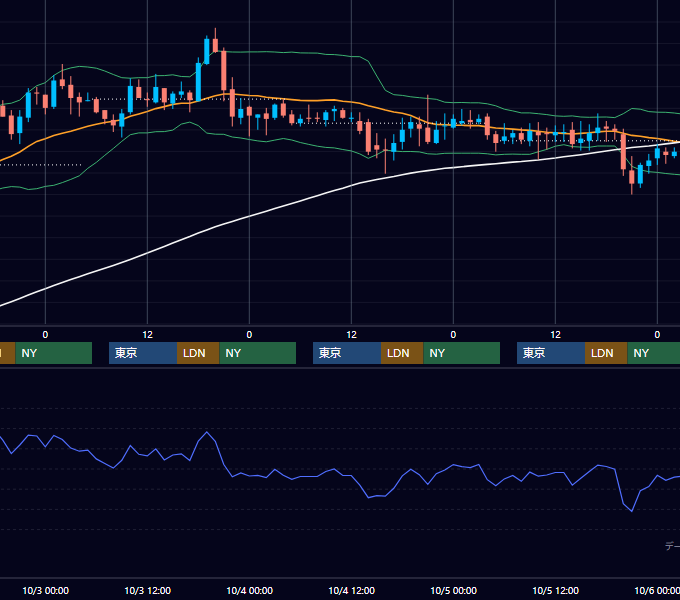Viewport: 680px width, 600px height.
Task: Click hour label 12 above 10/4 12:00
Action: tap(351, 335)
